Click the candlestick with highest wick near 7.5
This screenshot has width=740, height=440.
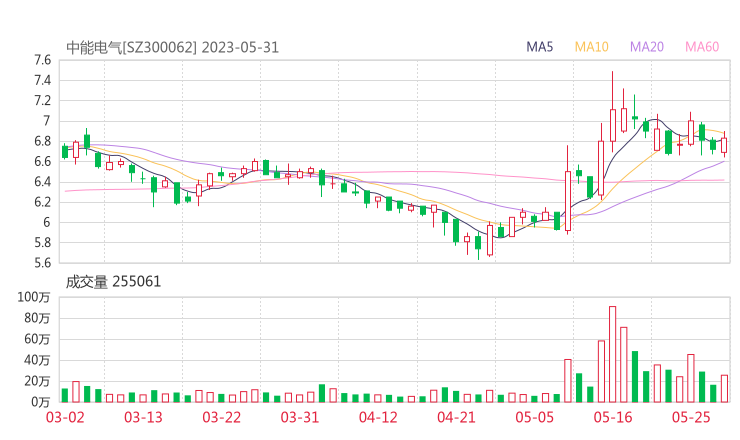coord(613,111)
